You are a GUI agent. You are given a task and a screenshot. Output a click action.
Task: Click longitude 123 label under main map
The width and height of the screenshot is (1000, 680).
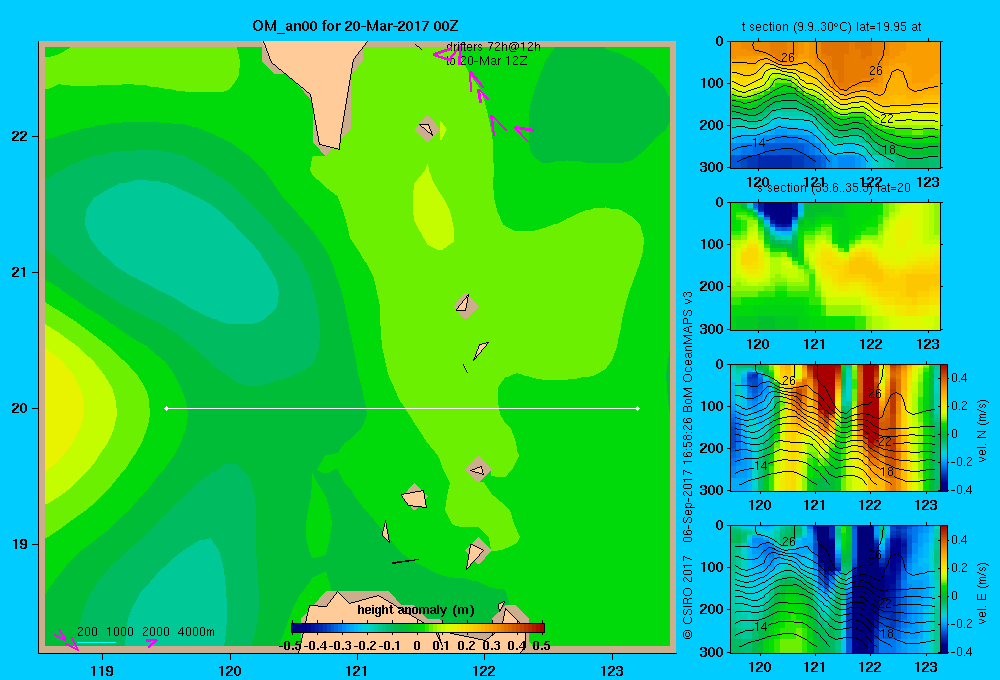pos(612,670)
